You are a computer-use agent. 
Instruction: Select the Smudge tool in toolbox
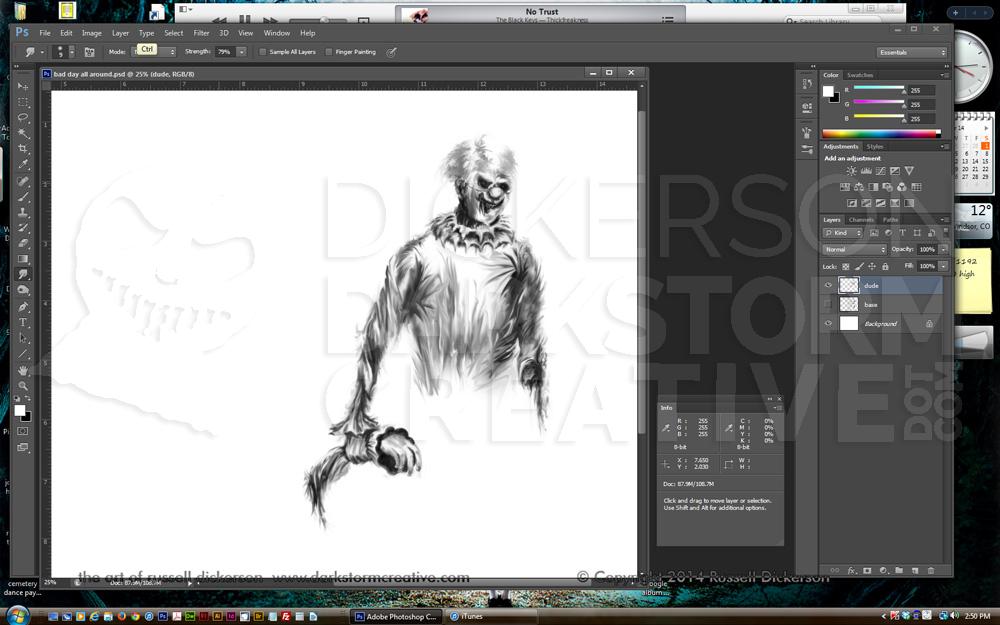(x=23, y=274)
